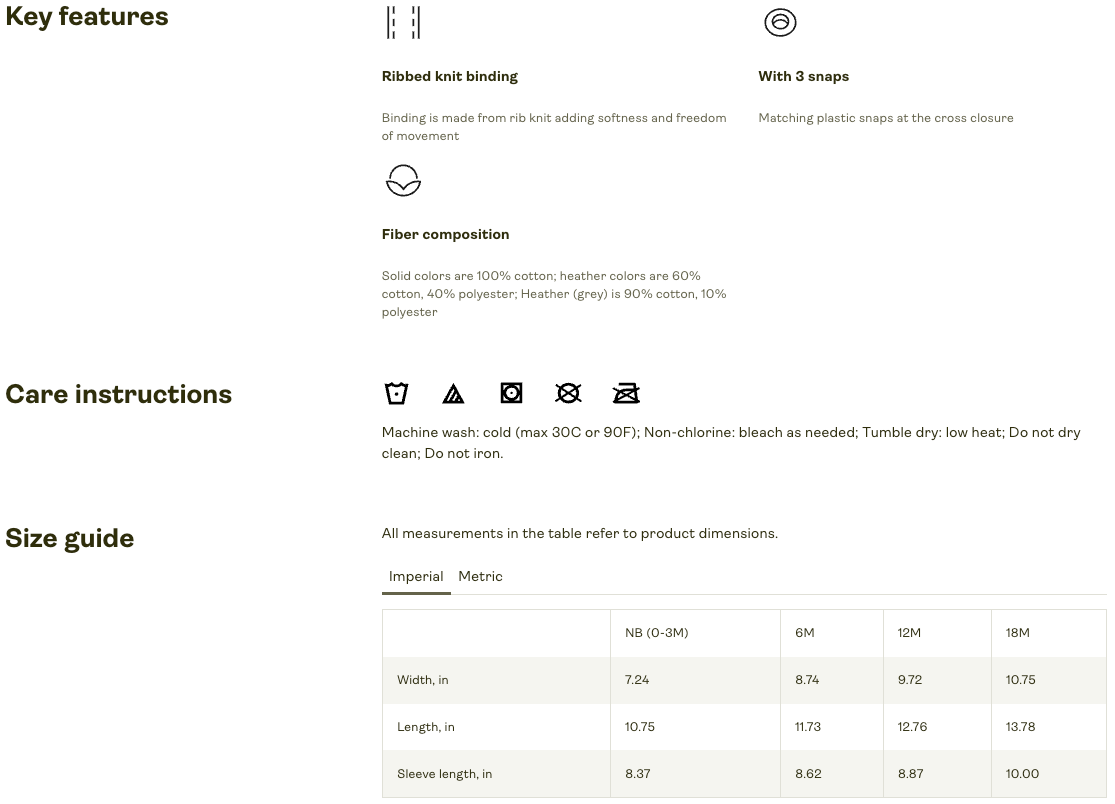The height and width of the screenshot is (804, 1115).
Task: Click the do not dry clean icon
Action: point(568,393)
